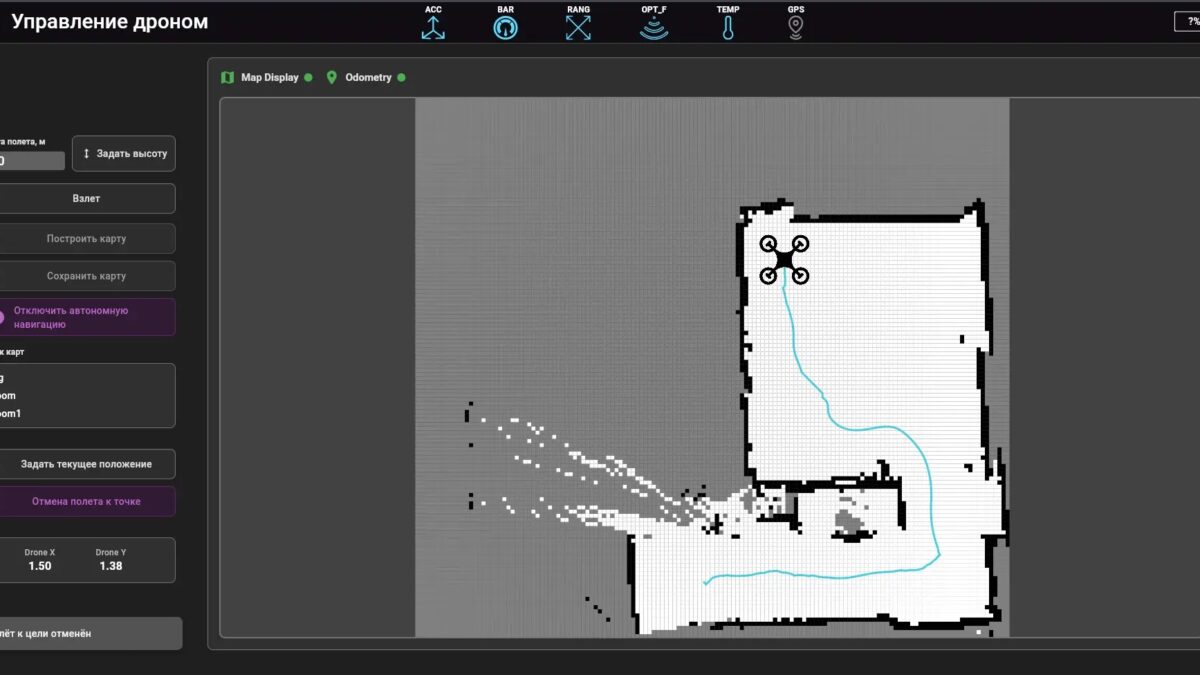The height and width of the screenshot is (675, 1200).
Task: Cancel flight with Отмена полета к точке
Action: click(x=86, y=501)
